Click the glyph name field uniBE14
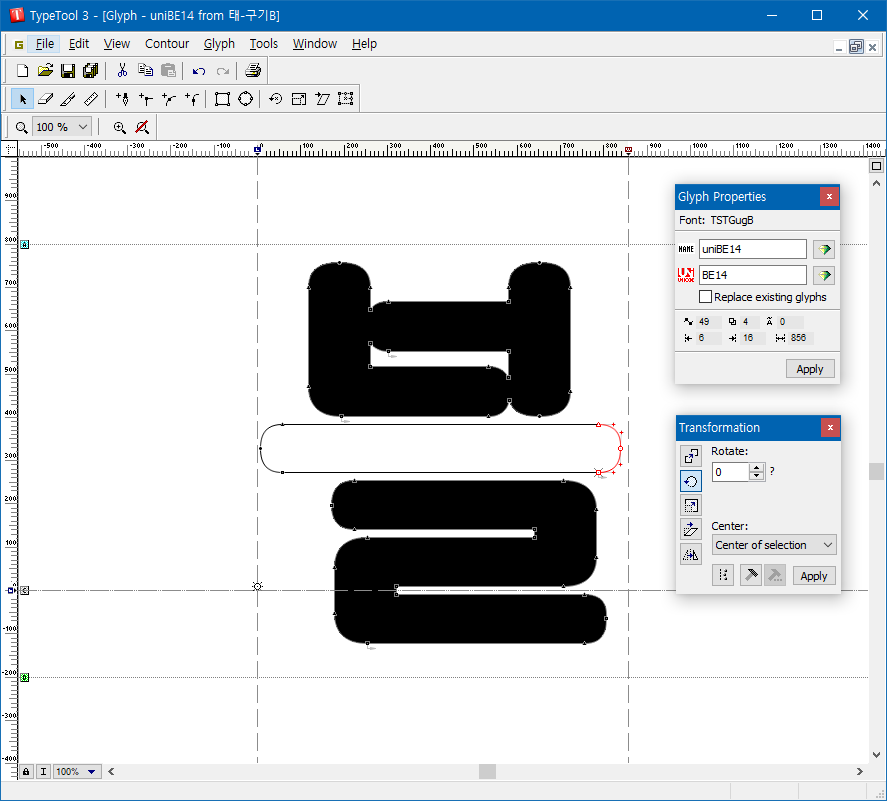The width and height of the screenshot is (887, 801). pos(752,249)
